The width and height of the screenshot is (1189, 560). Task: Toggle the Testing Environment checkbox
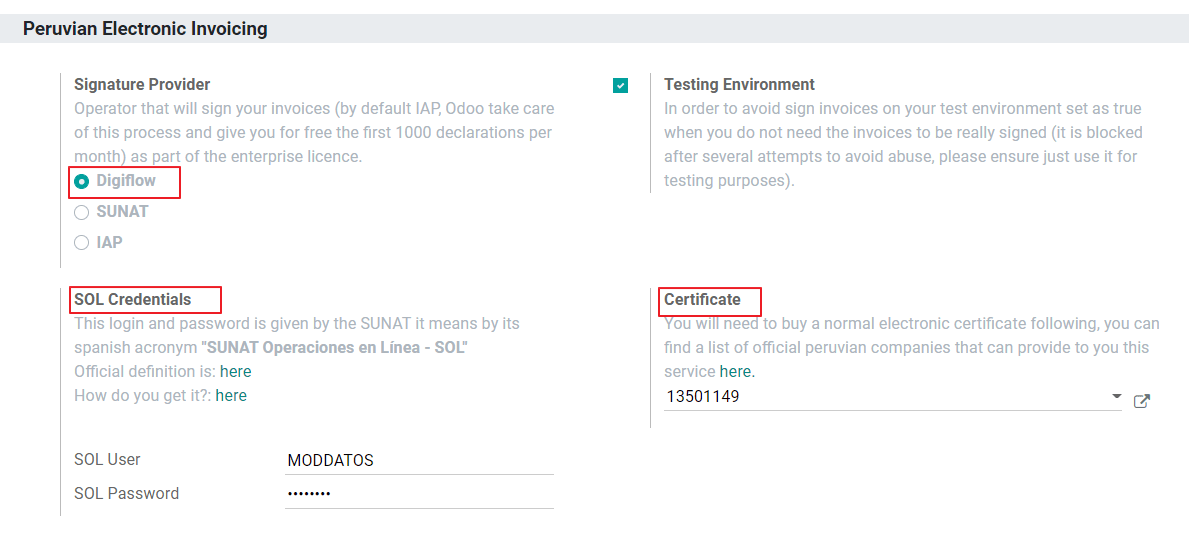click(x=621, y=86)
